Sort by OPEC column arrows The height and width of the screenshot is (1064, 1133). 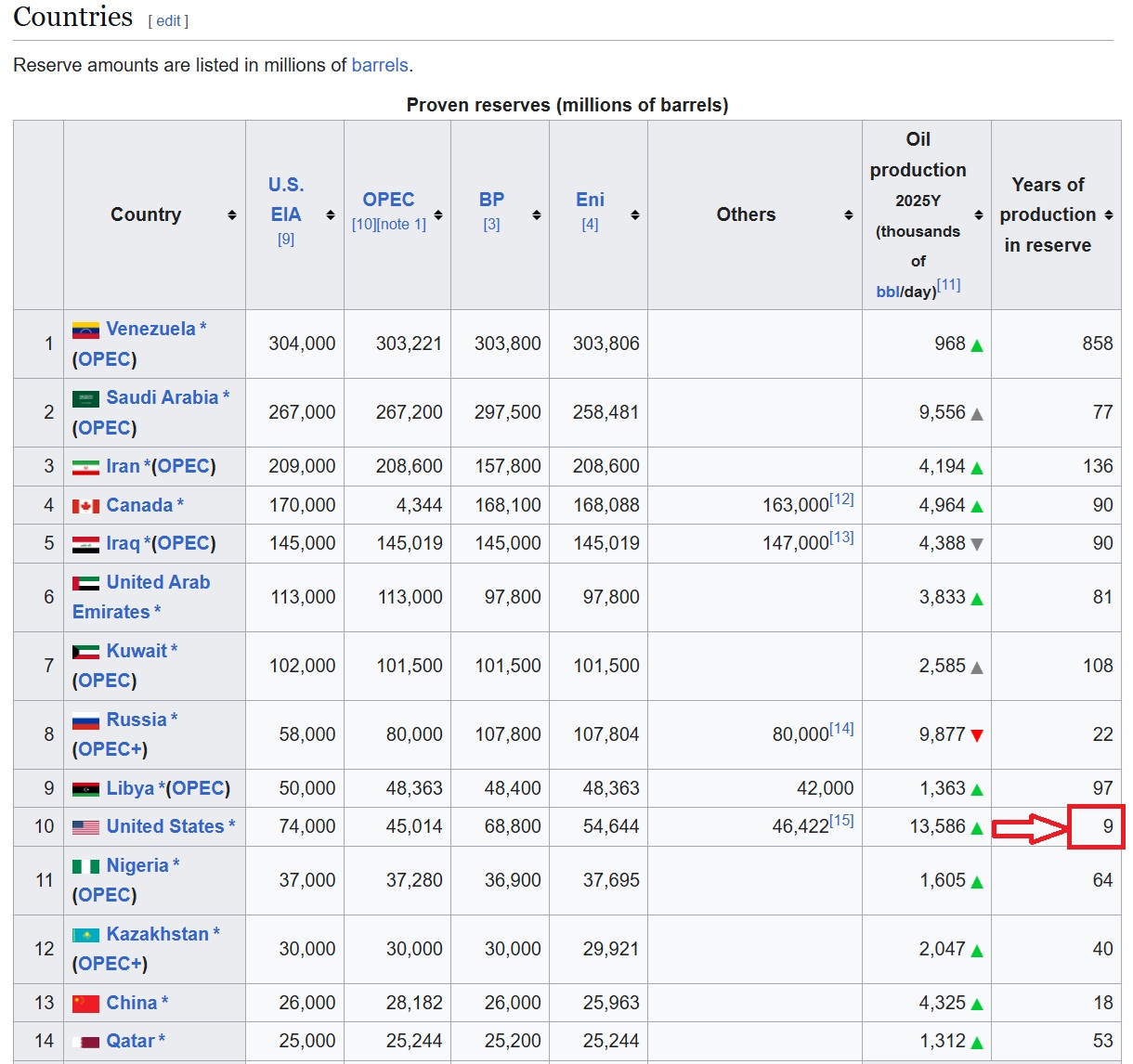click(438, 214)
